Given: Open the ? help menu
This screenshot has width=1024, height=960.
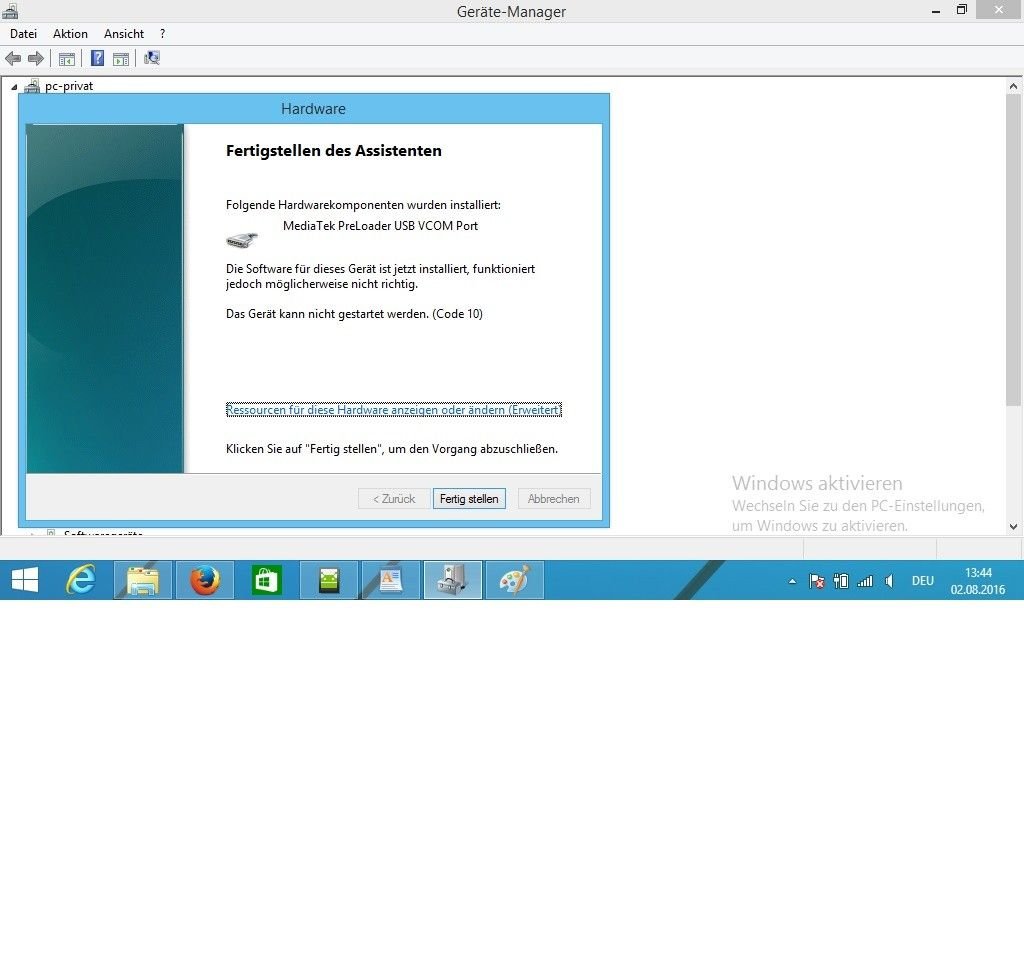Looking at the screenshot, I should pyautogui.click(x=163, y=34).
